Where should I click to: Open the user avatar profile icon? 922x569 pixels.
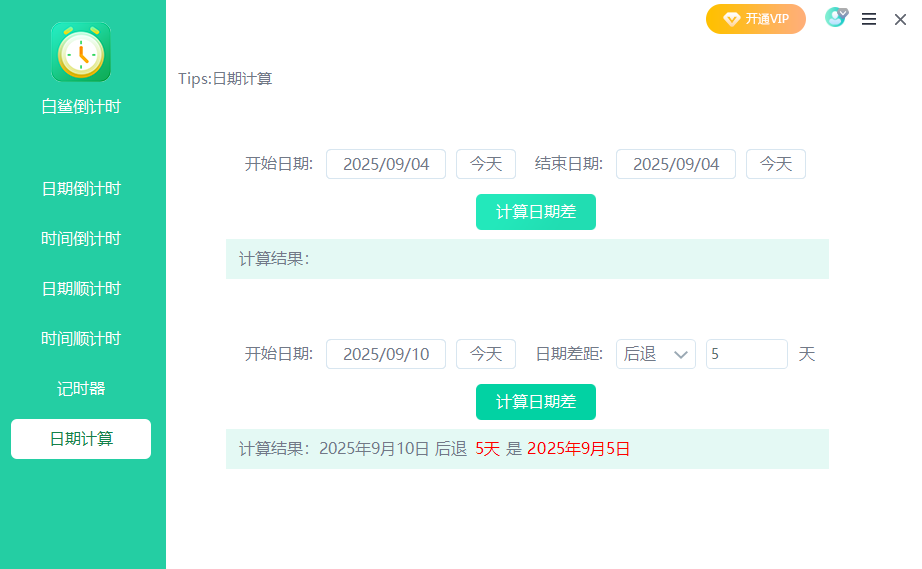835,18
